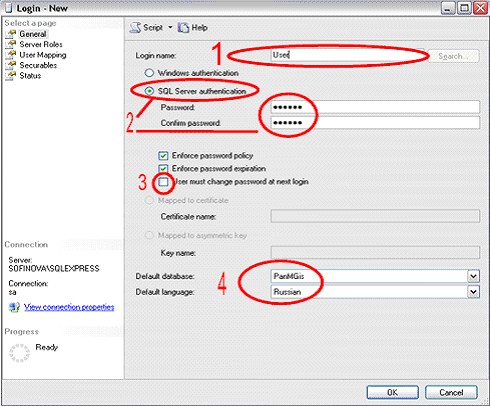The width and height of the screenshot is (490, 406).
Task: Select SQL Server authentication radio button
Action: (x=149, y=91)
